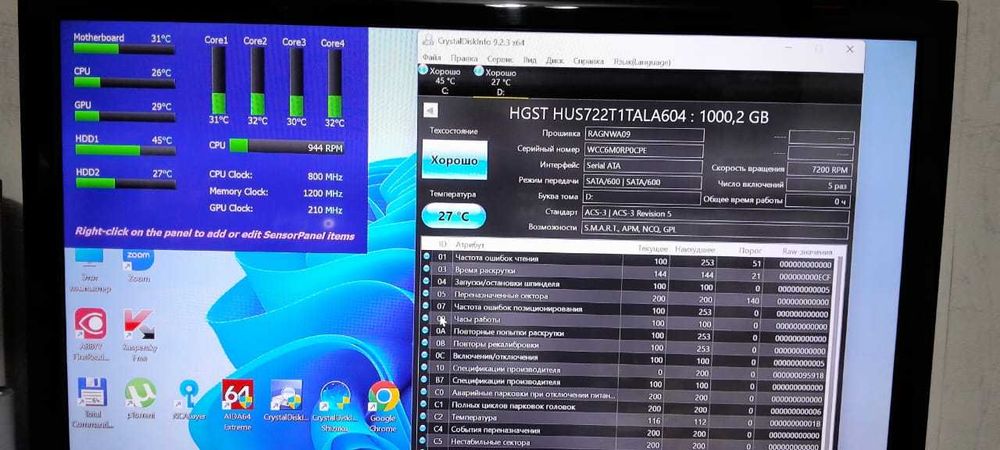Click the features field S.M.A.R.T., APM, NCQ, GPL
The width and height of the screenshot is (1000, 450).
[716, 229]
